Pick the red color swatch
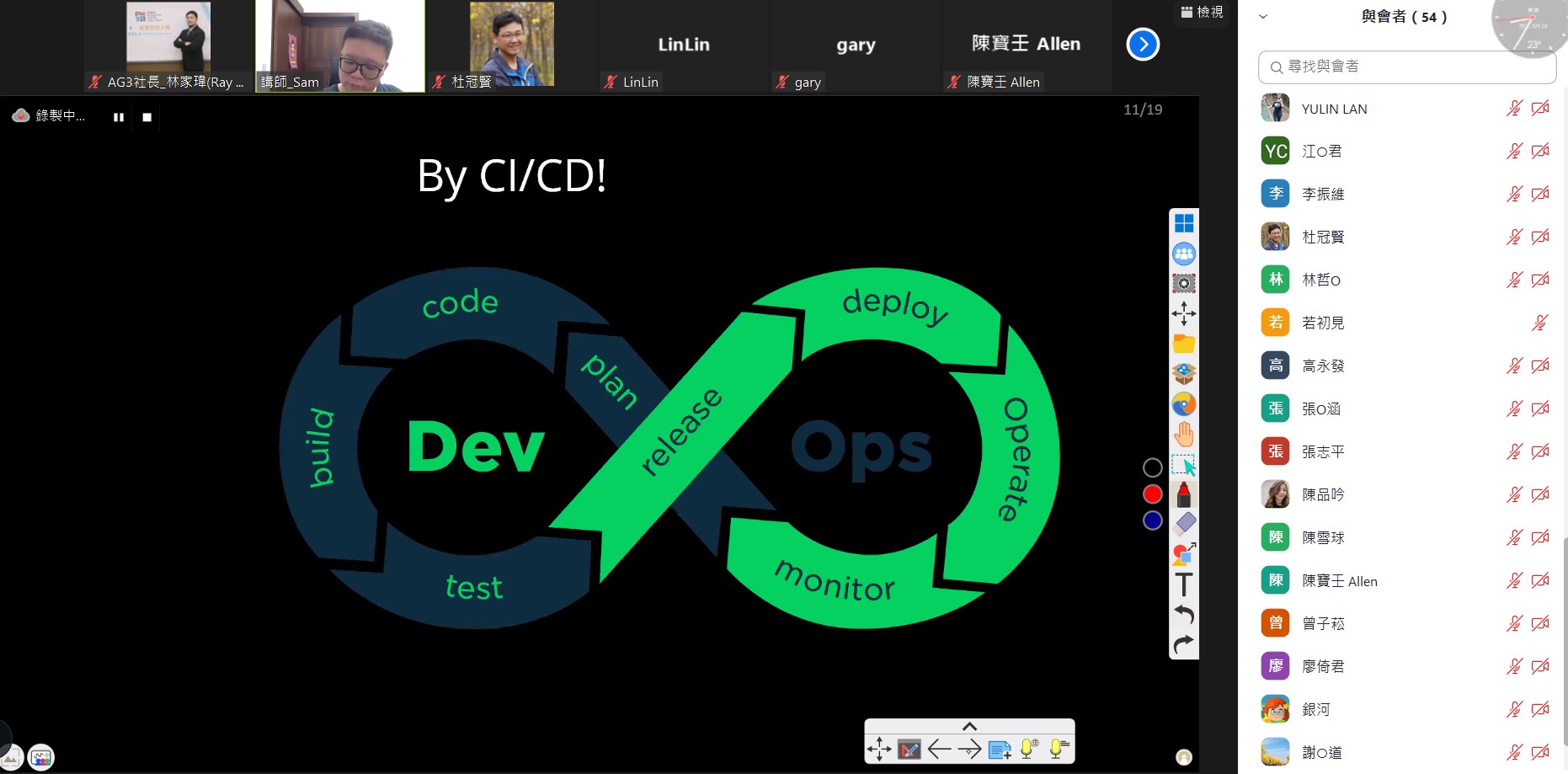This screenshot has width=1568, height=774. [x=1153, y=494]
